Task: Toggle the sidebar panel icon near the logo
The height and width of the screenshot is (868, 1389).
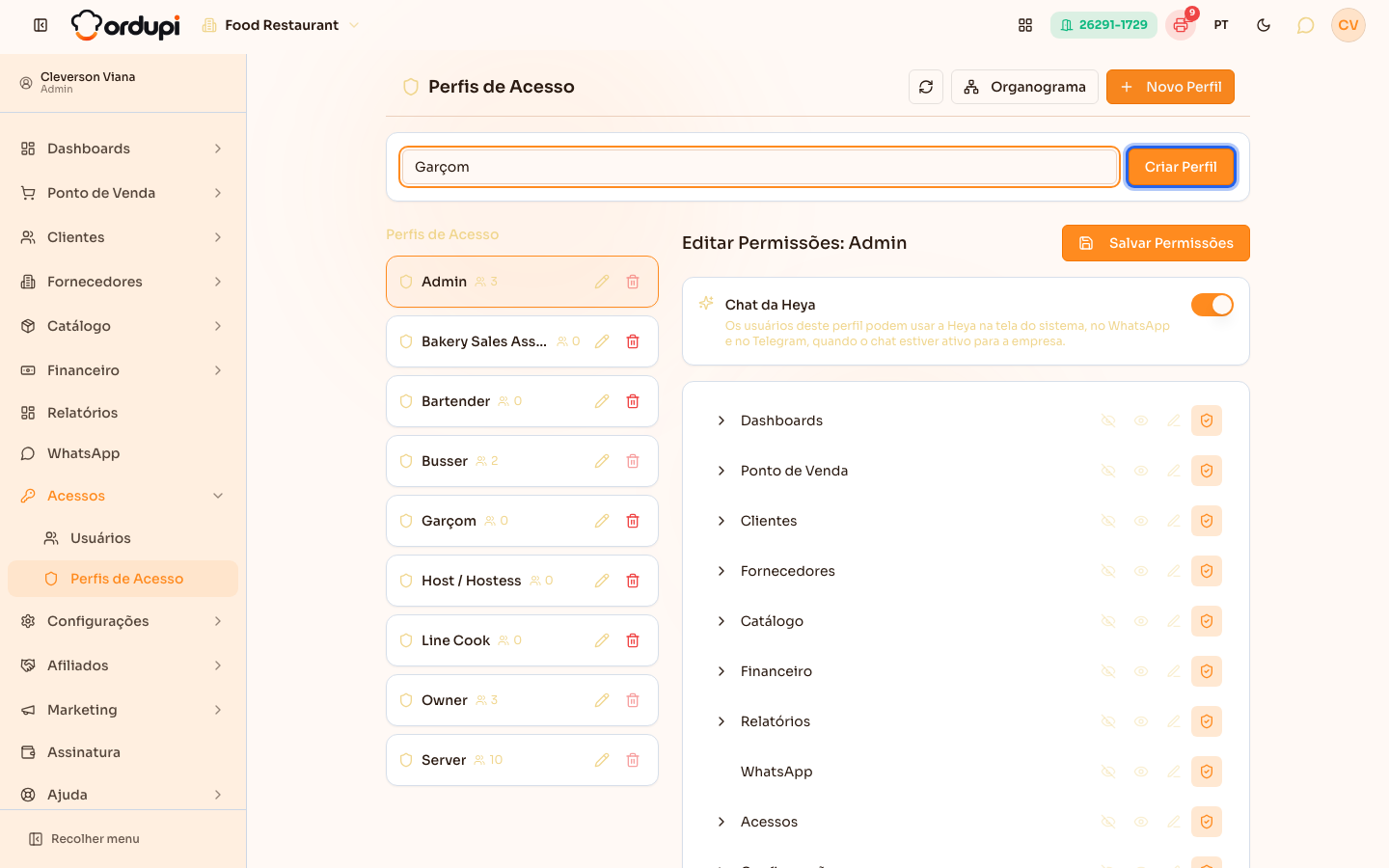Action: coord(41,25)
